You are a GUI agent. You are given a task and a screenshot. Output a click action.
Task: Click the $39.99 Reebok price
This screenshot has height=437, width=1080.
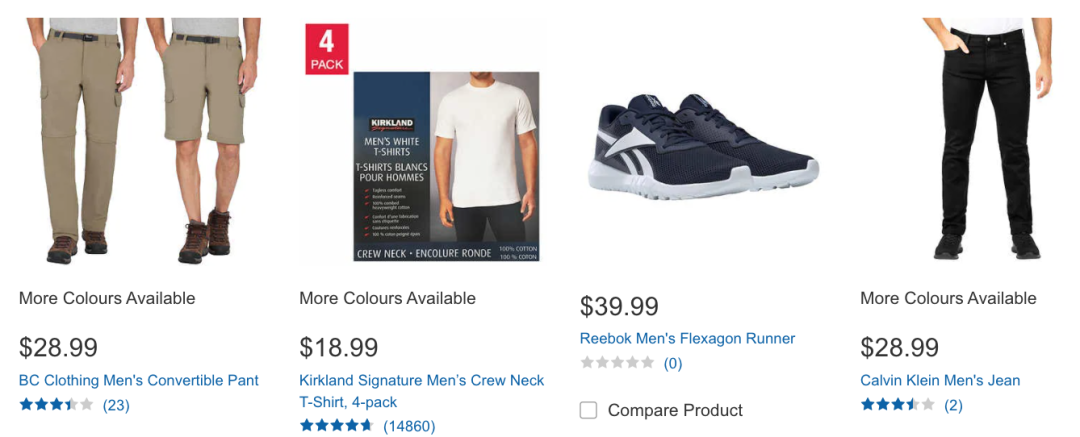point(619,306)
